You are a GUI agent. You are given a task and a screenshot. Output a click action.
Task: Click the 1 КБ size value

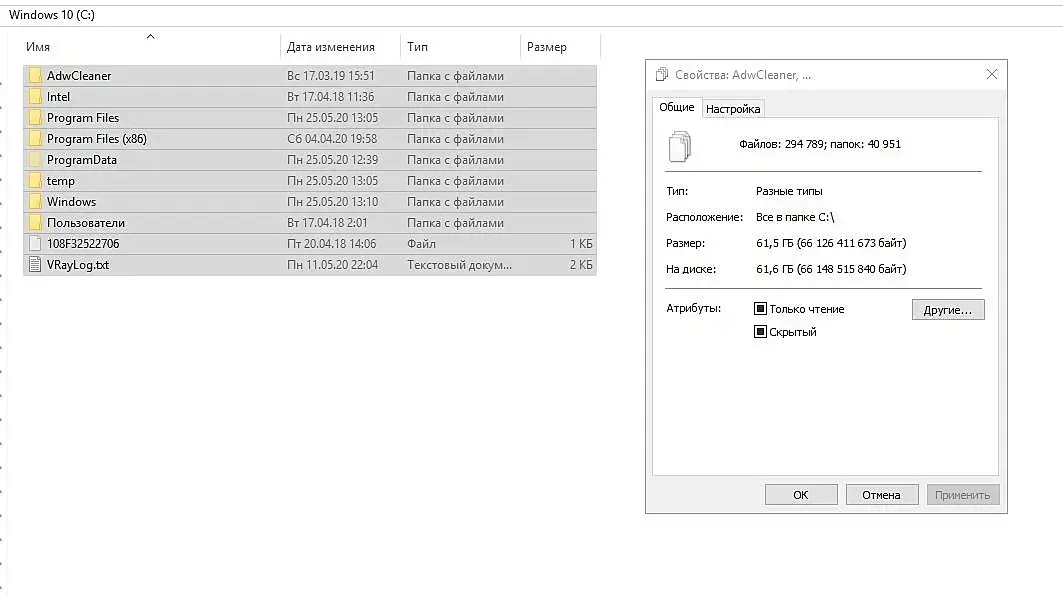581,243
